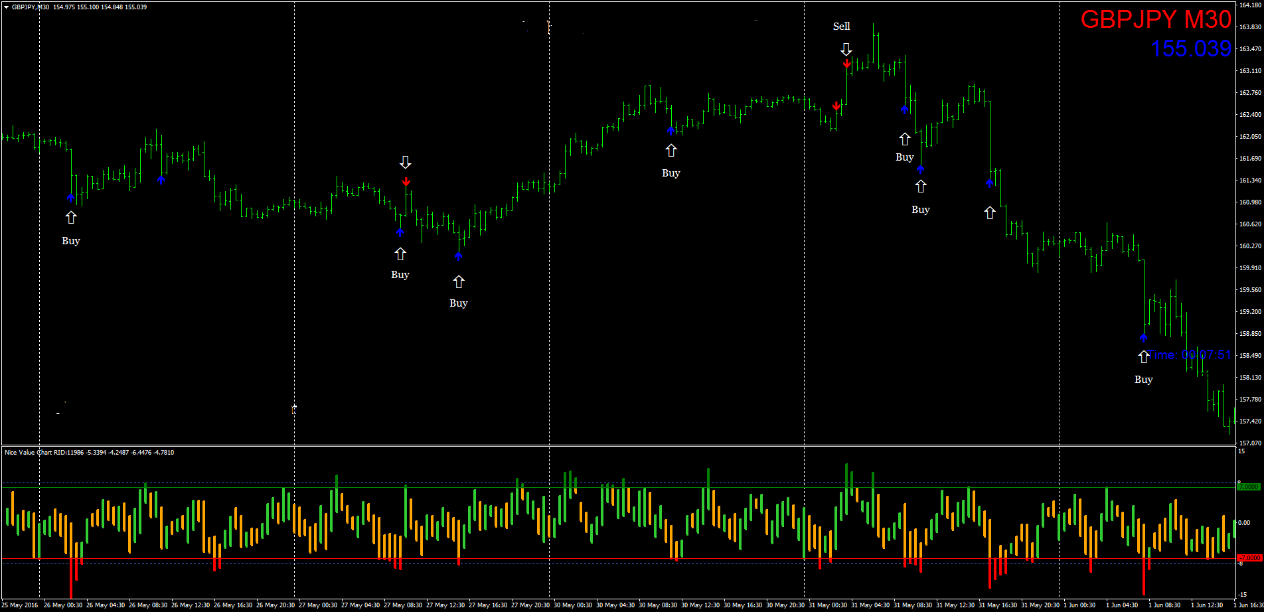Select white down arrow in chart's left half
The height and width of the screenshot is (612, 1264).
click(405, 162)
